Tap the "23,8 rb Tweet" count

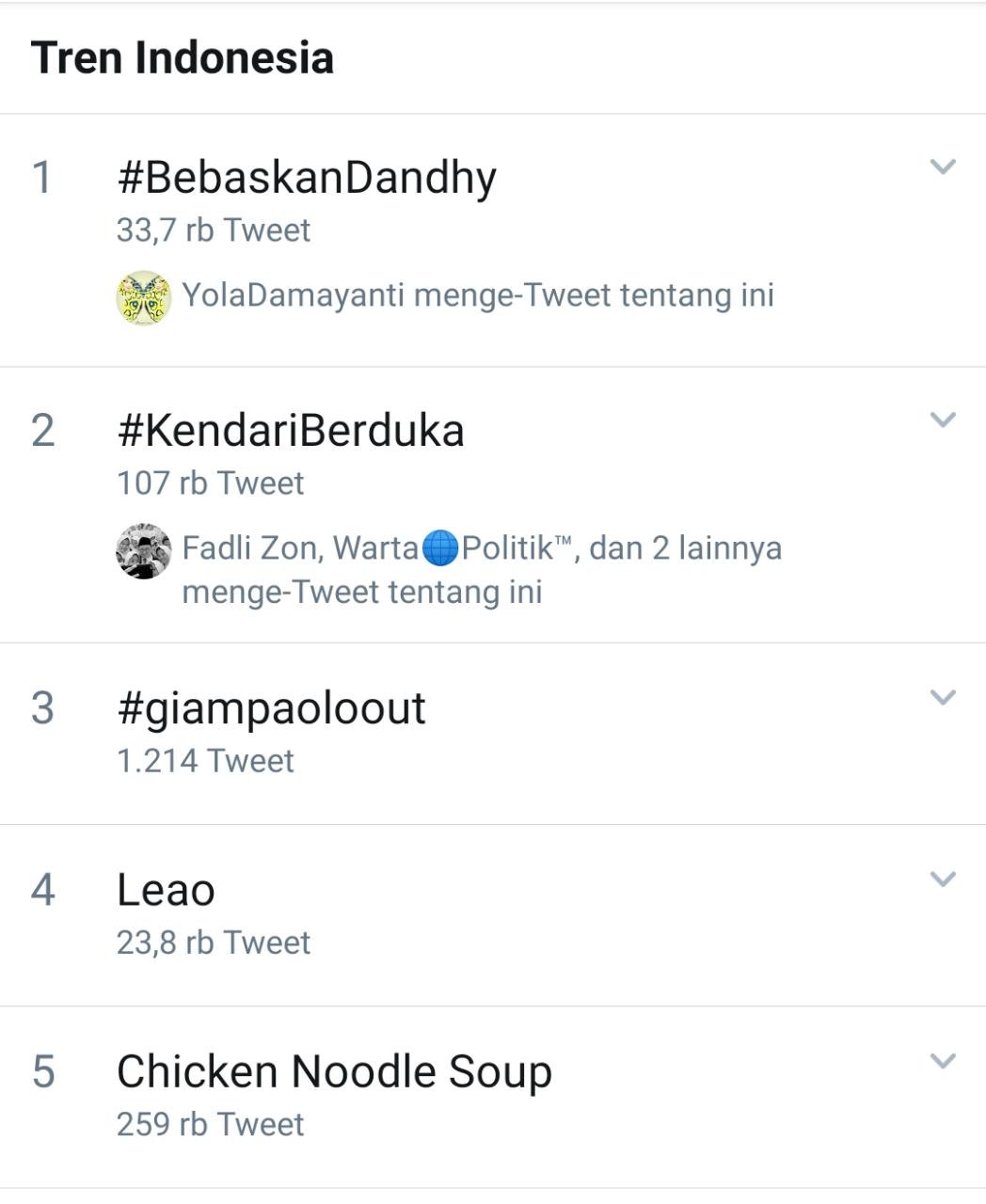pyautogui.click(x=214, y=943)
